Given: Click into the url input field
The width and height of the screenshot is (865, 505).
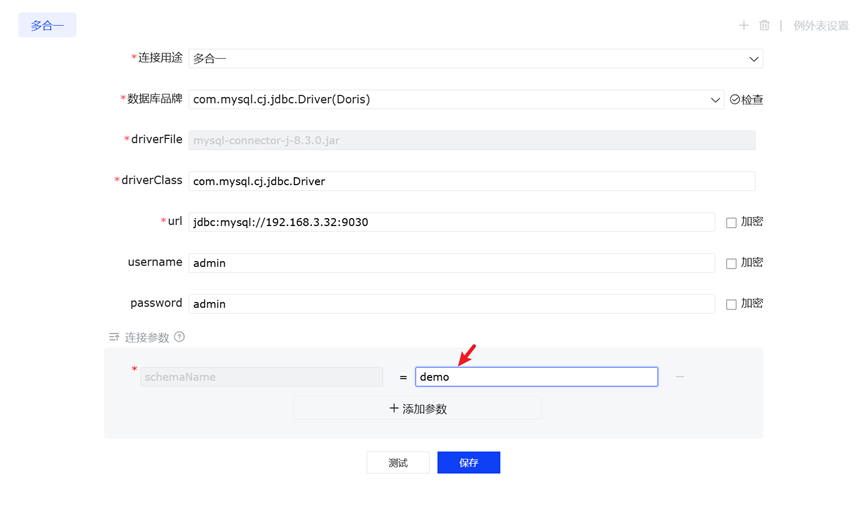Looking at the screenshot, I should click(451, 222).
